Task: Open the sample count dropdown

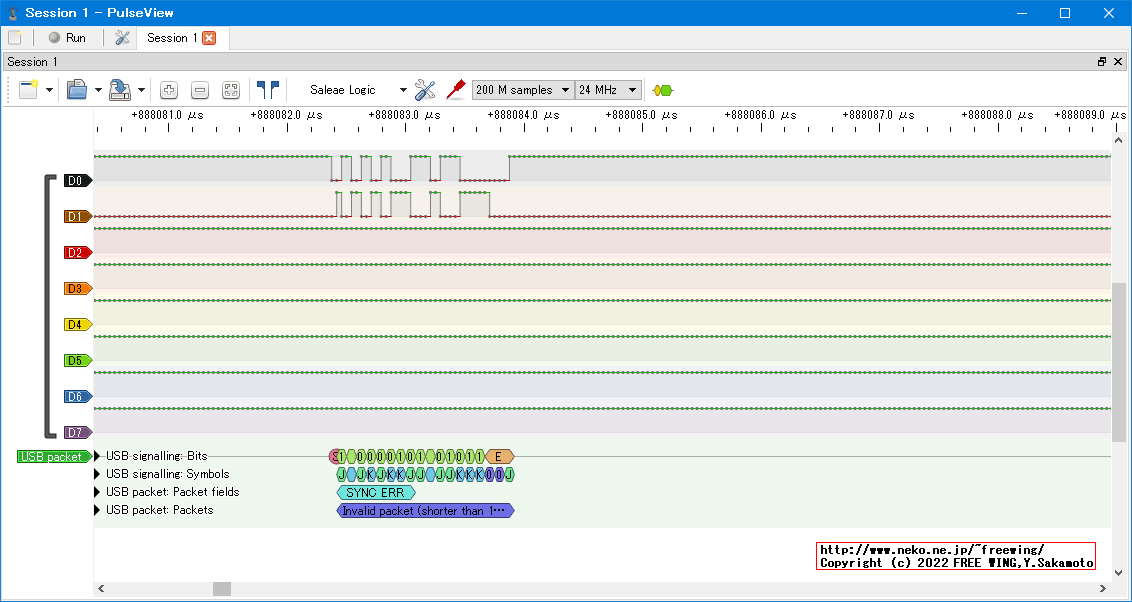Action: tap(523, 90)
